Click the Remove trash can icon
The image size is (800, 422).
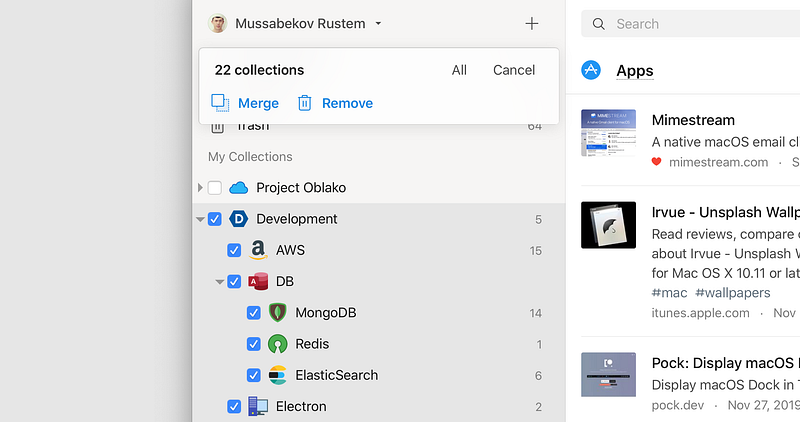[x=305, y=103]
